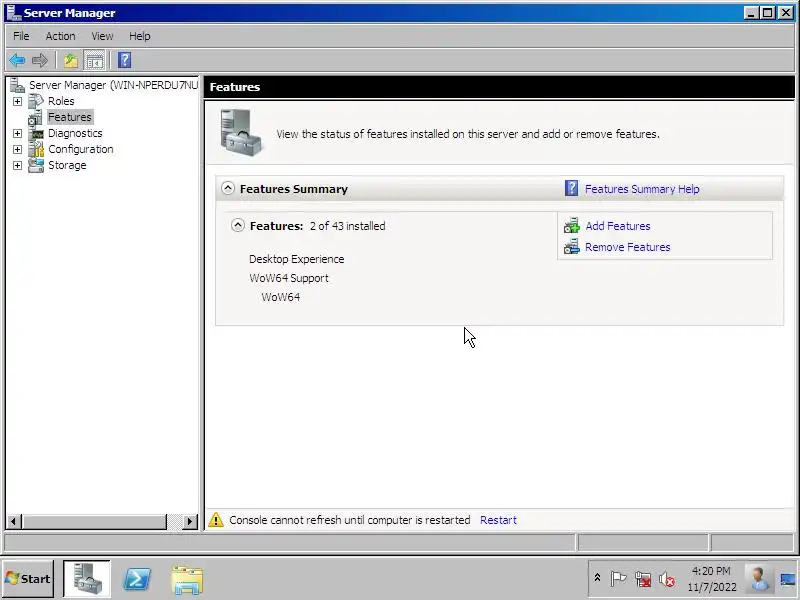The image size is (800, 600).
Task: Open the Action menu
Action: tap(60, 36)
